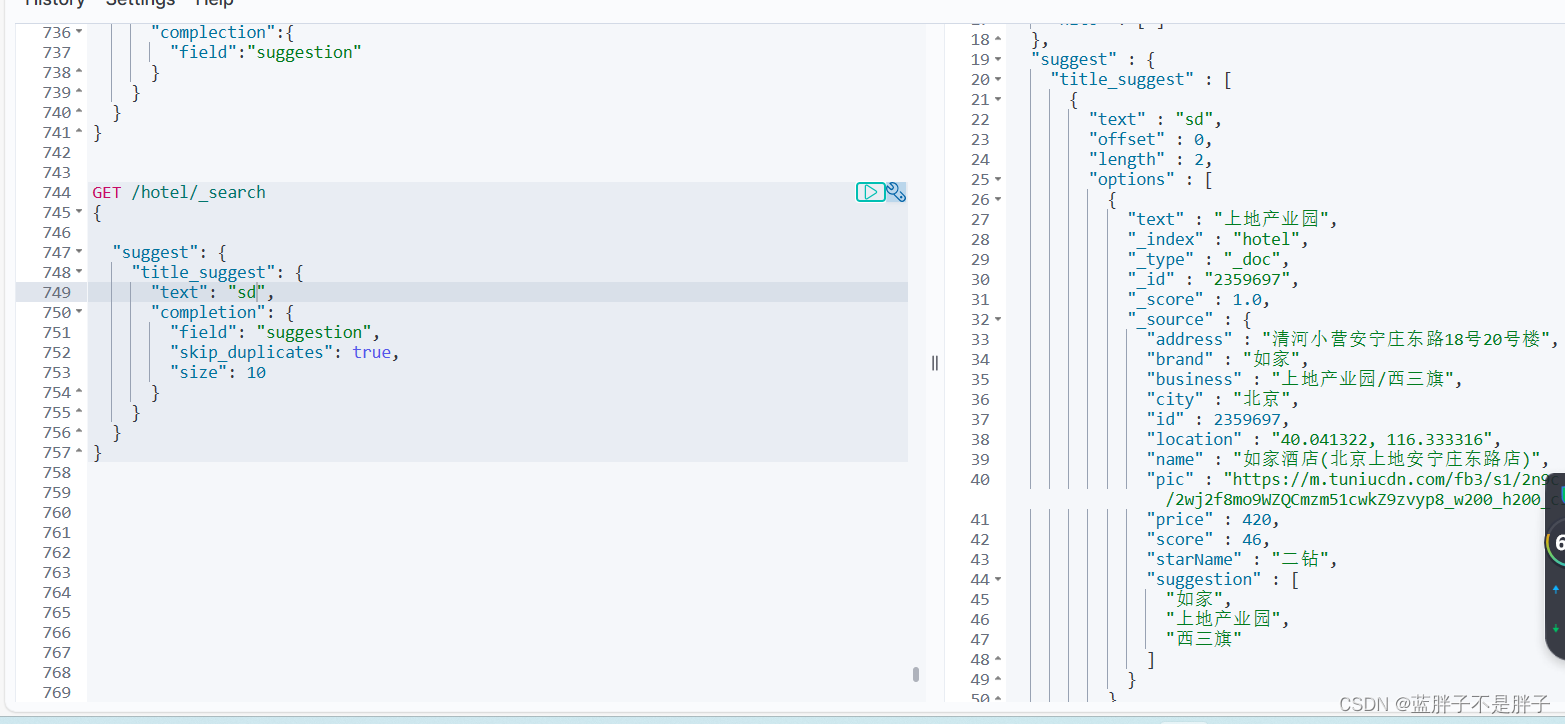The width and height of the screenshot is (1565, 724).
Task: Click the "score" : 46 output line
Action: click(1208, 539)
